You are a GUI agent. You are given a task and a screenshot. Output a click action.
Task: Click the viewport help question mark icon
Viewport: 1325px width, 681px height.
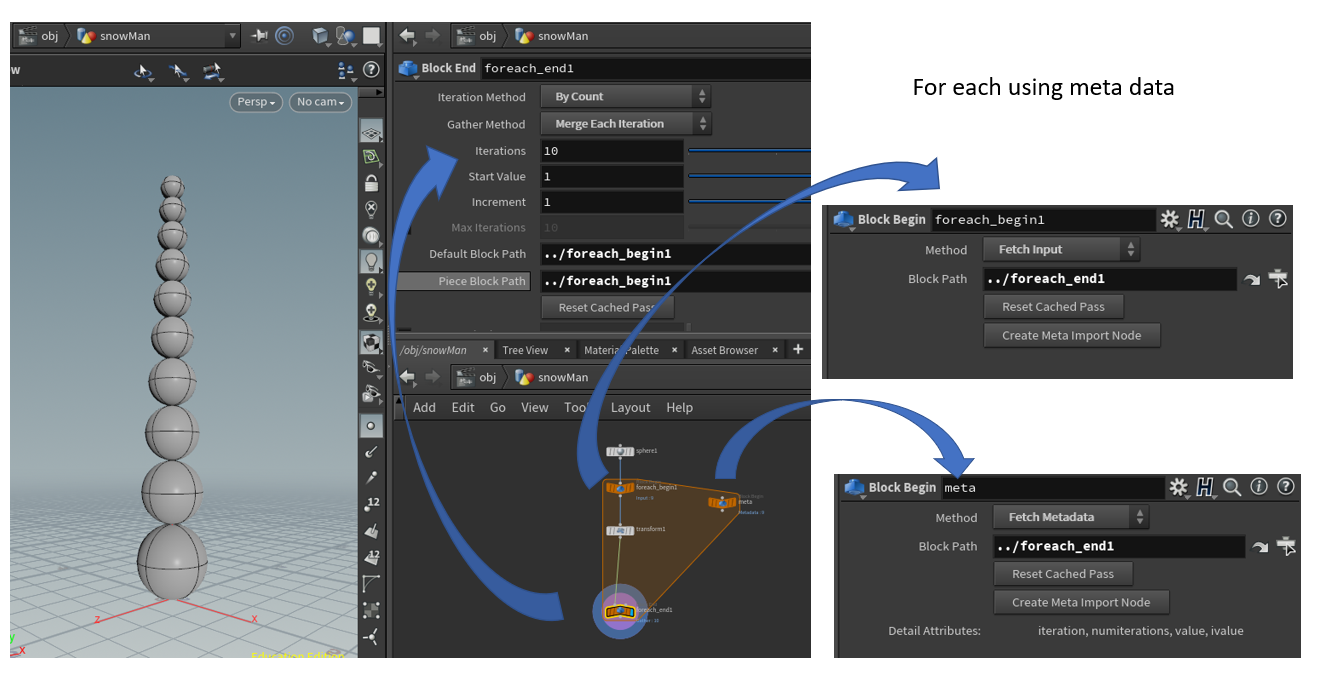[371, 70]
